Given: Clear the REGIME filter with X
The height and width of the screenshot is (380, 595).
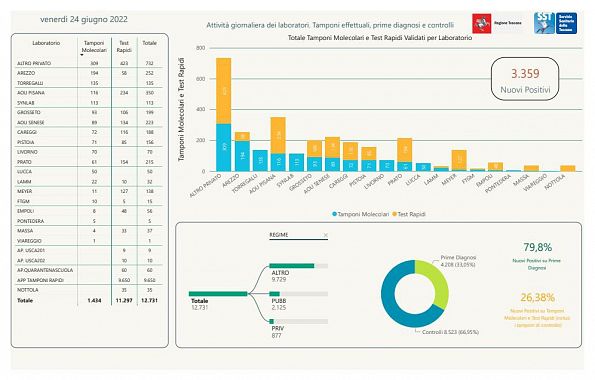Looking at the screenshot, I should click(x=326, y=235).
